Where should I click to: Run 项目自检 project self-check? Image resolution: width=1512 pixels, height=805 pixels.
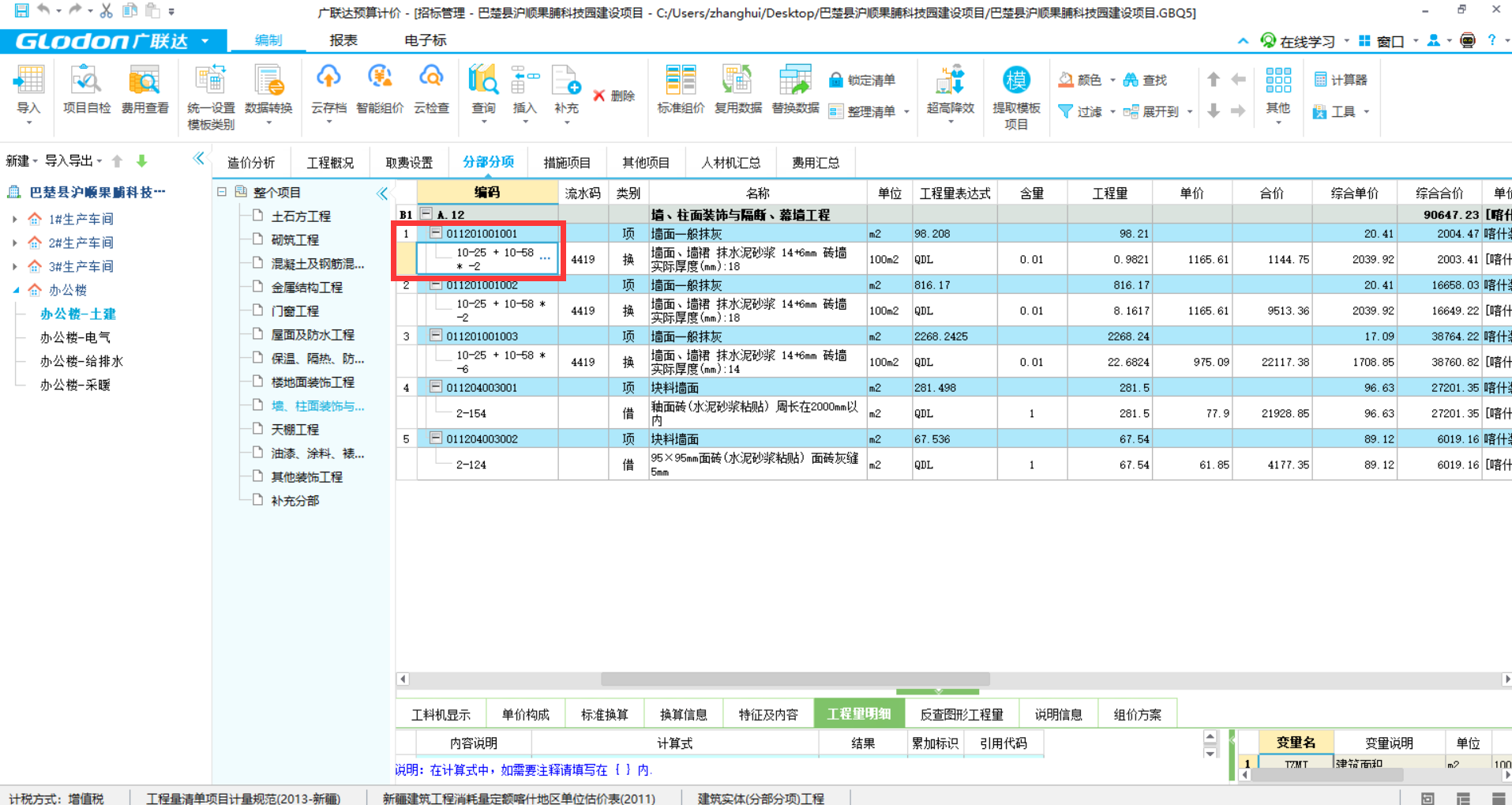pos(86,92)
